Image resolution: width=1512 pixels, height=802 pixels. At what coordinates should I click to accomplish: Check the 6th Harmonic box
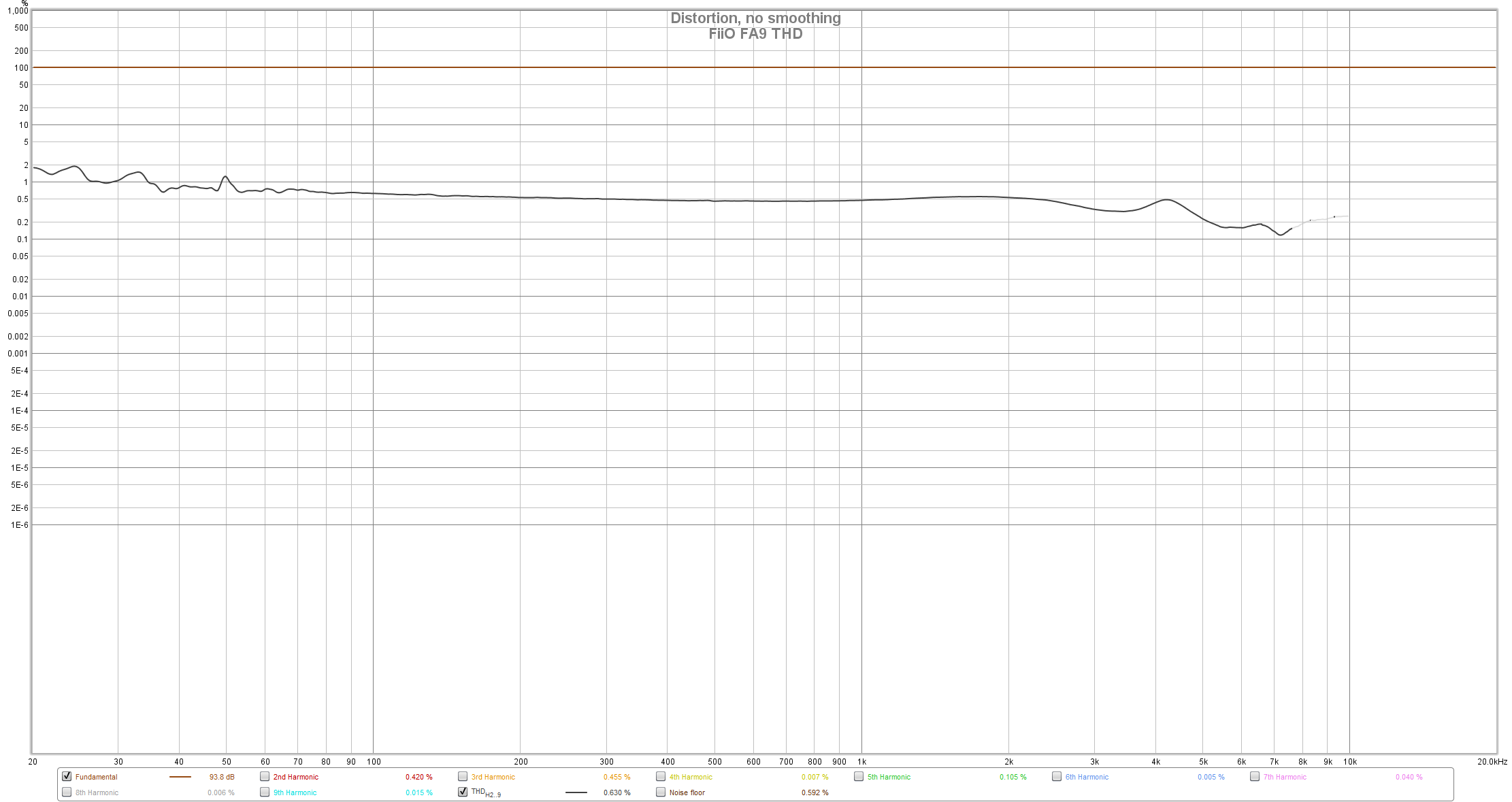pyautogui.click(x=1057, y=776)
